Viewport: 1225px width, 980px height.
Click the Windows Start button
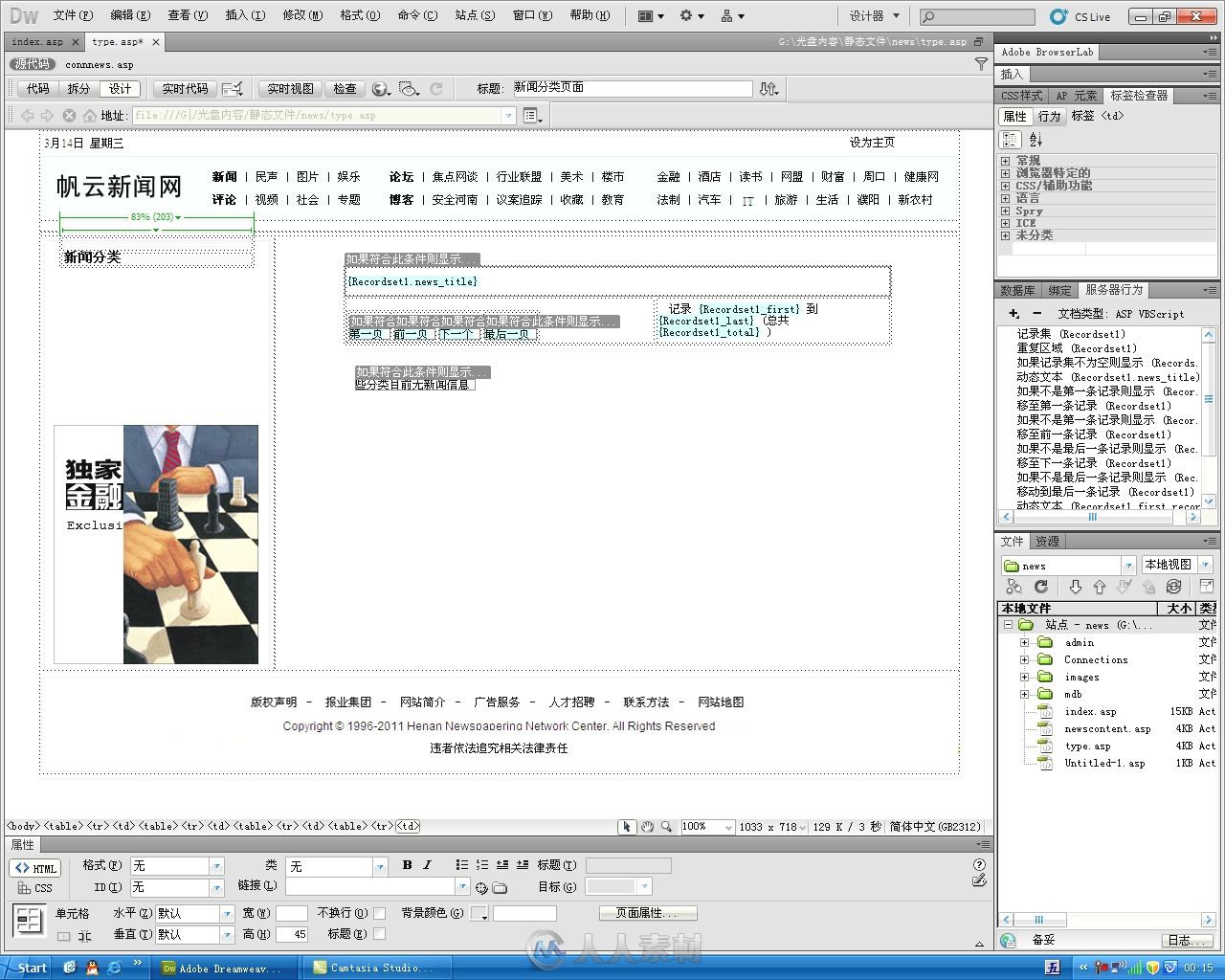(25, 968)
